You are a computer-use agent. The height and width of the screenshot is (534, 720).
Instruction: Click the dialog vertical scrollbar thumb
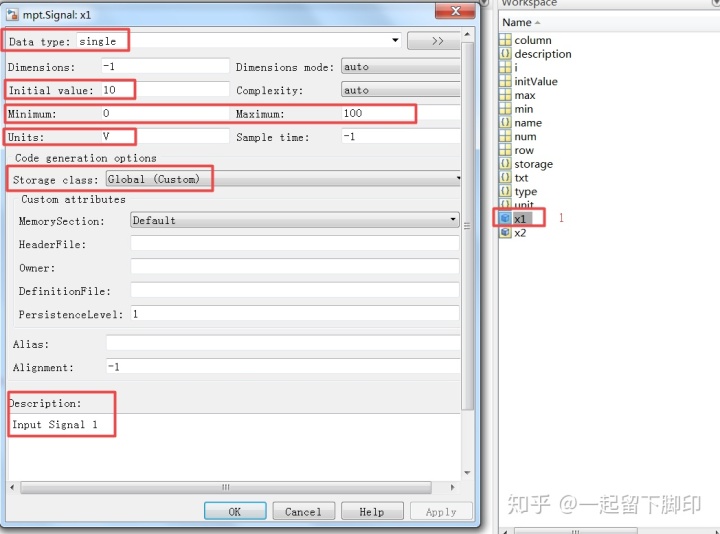467,226
